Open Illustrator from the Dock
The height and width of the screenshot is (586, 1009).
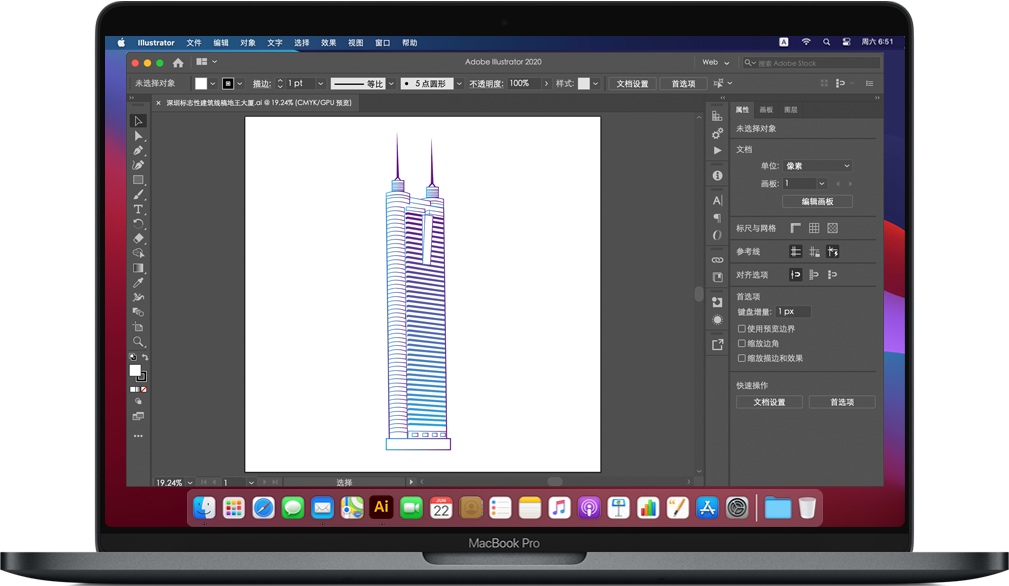point(380,507)
